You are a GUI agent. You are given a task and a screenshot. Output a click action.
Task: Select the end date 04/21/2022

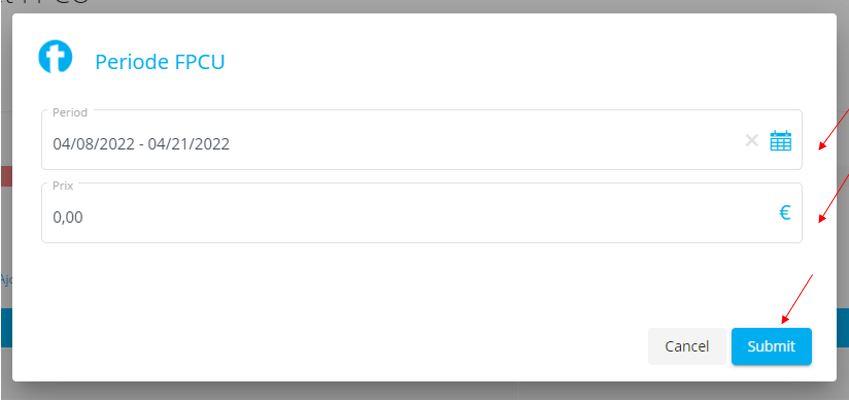coord(188,144)
